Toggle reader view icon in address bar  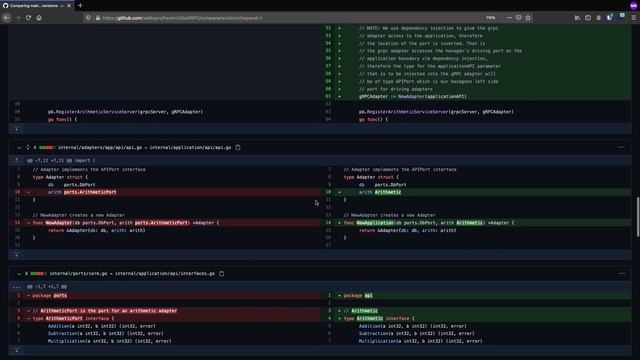[518, 18]
